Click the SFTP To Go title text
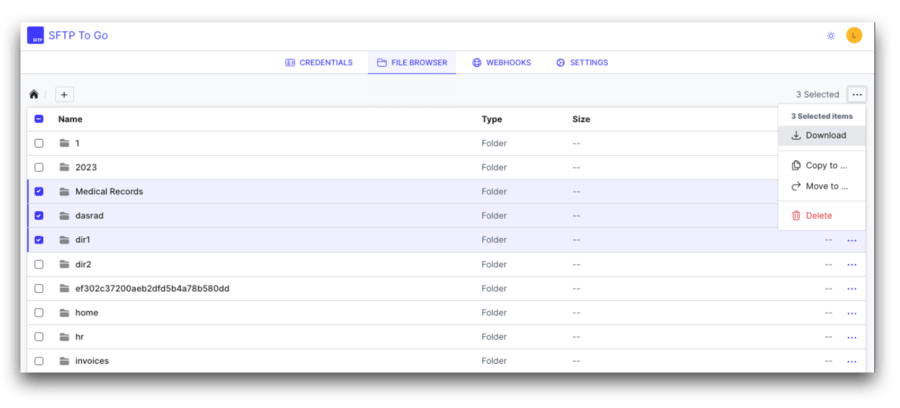The image size is (900, 408). point(78,36)
